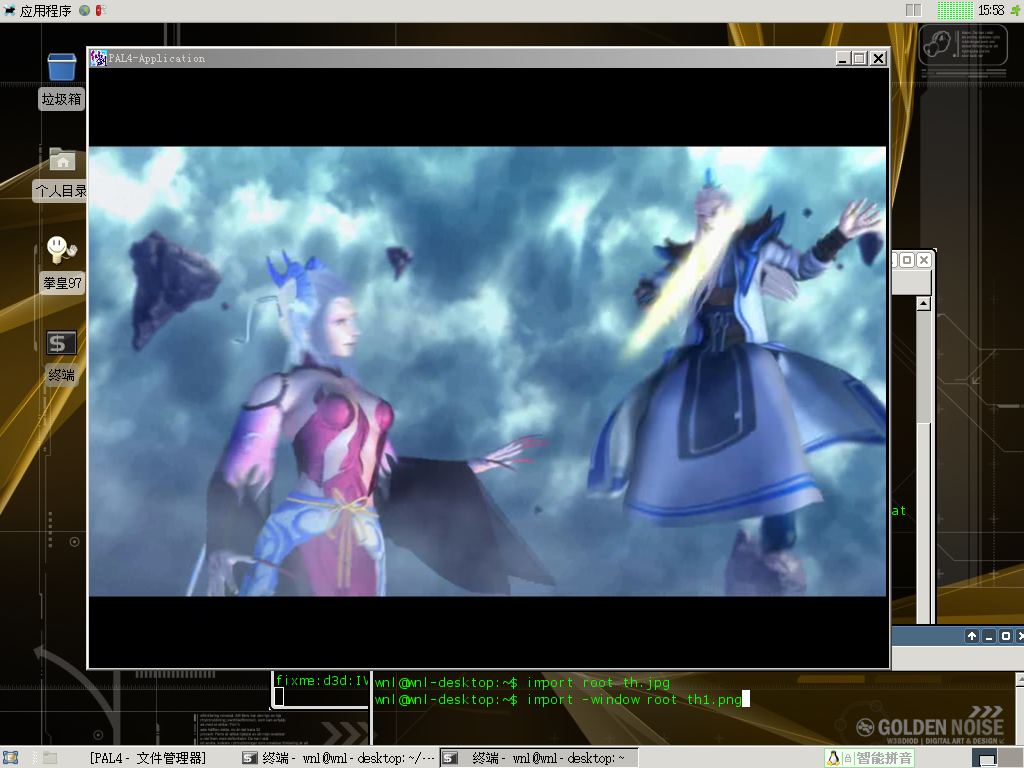The width and height of the screenshot is (1024, 768).
Task: Switch to the 终端 wnl@wnl-desktop: ~/... taskbar button
Action: (338, 758)
